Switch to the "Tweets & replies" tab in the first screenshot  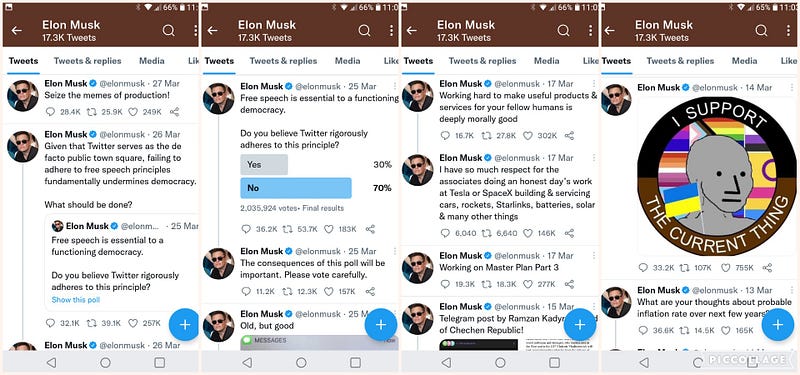pyautogui.click(x=88, y=61)
